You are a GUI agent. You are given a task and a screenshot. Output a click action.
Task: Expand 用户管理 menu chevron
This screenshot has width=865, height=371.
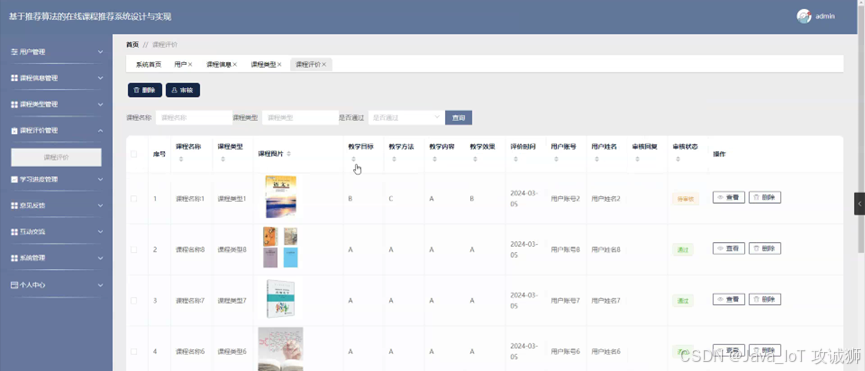click(100, 52)
